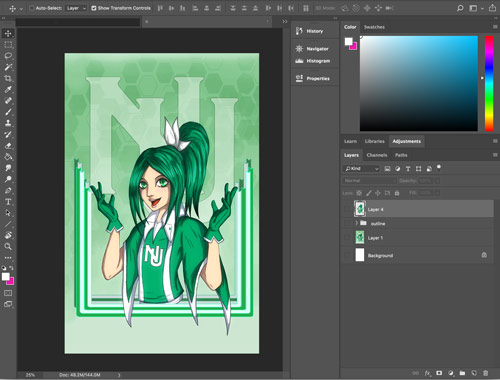
Task: Toggle type layer filter
Action: coord(408,169)
